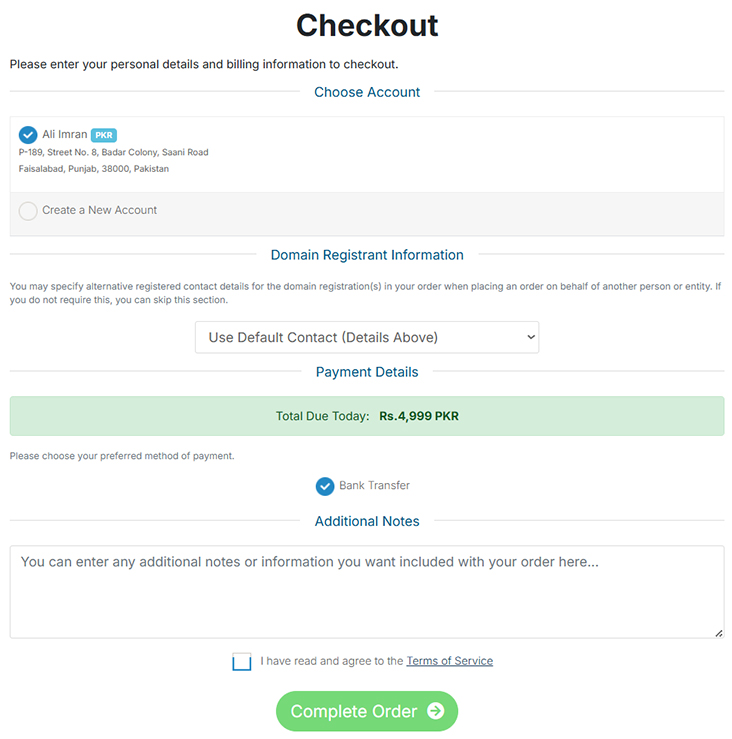
Task: Click the Payment Details section heading
Action: (x=367, y=372)
